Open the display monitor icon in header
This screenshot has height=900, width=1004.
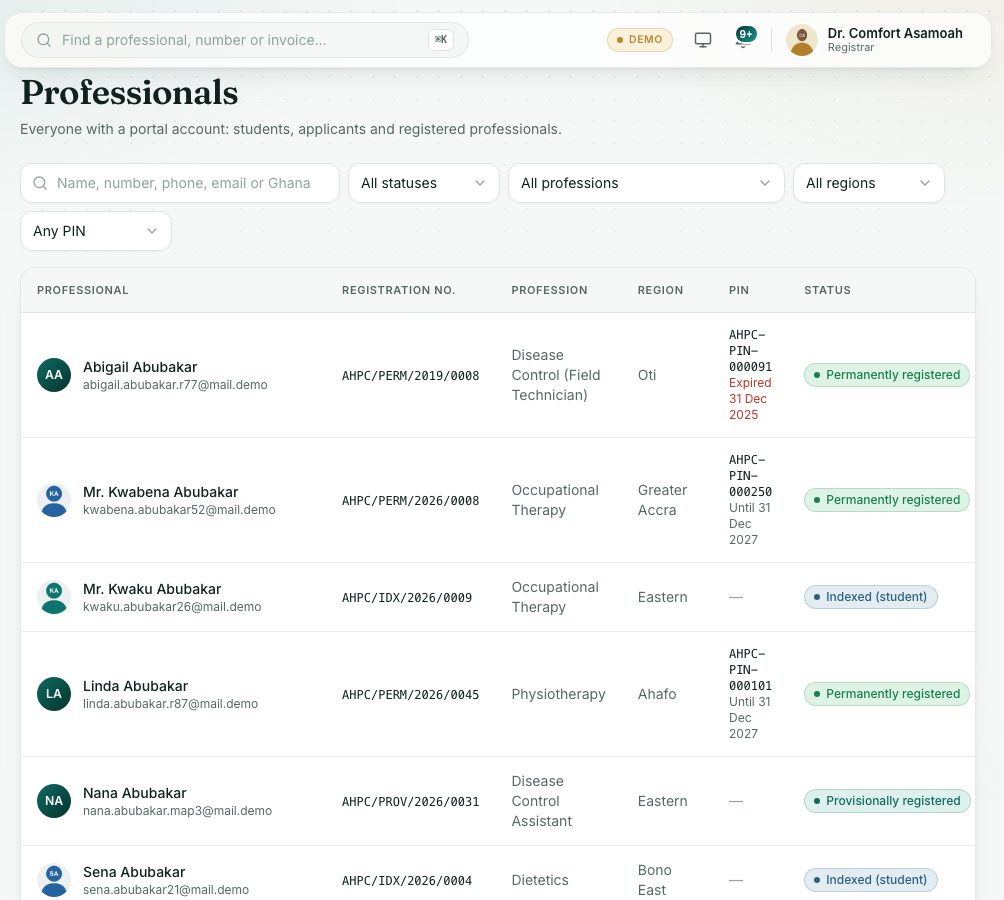pos(702,40)
